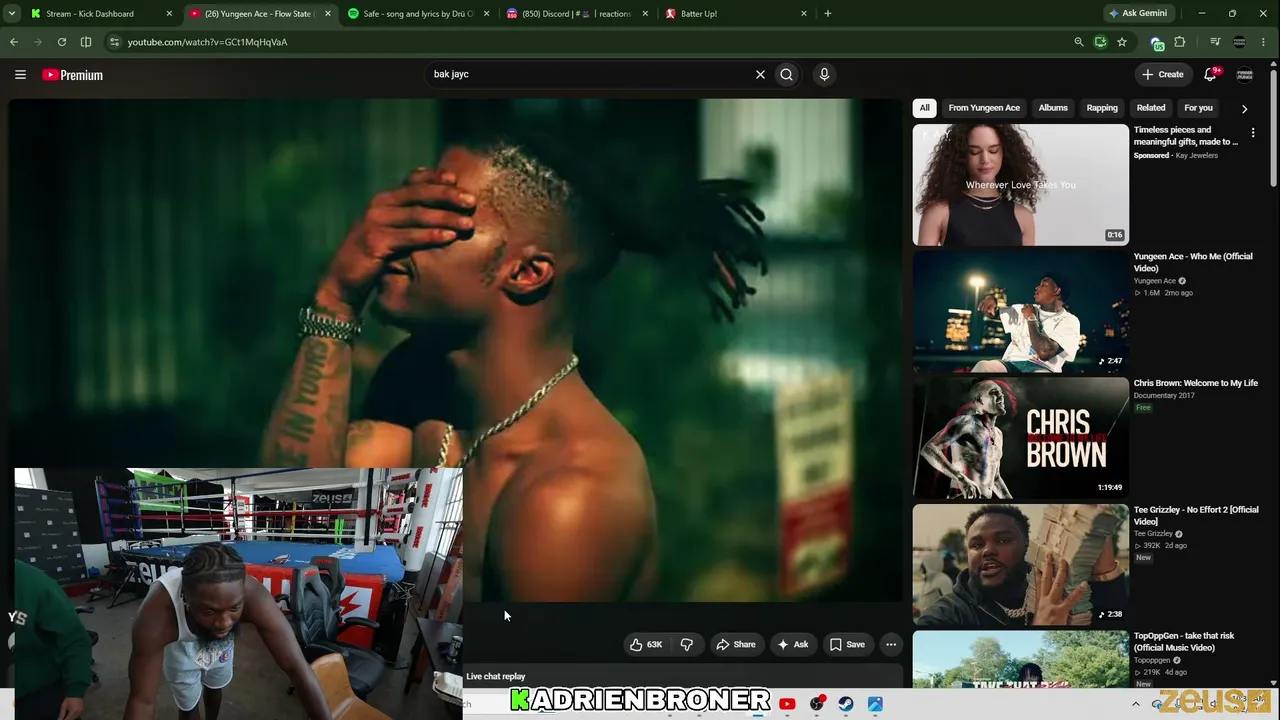Screen dimensions: 1280x720
Task: Open the Tee Grizzley video thumbnail
Action: pos(1020,565)
